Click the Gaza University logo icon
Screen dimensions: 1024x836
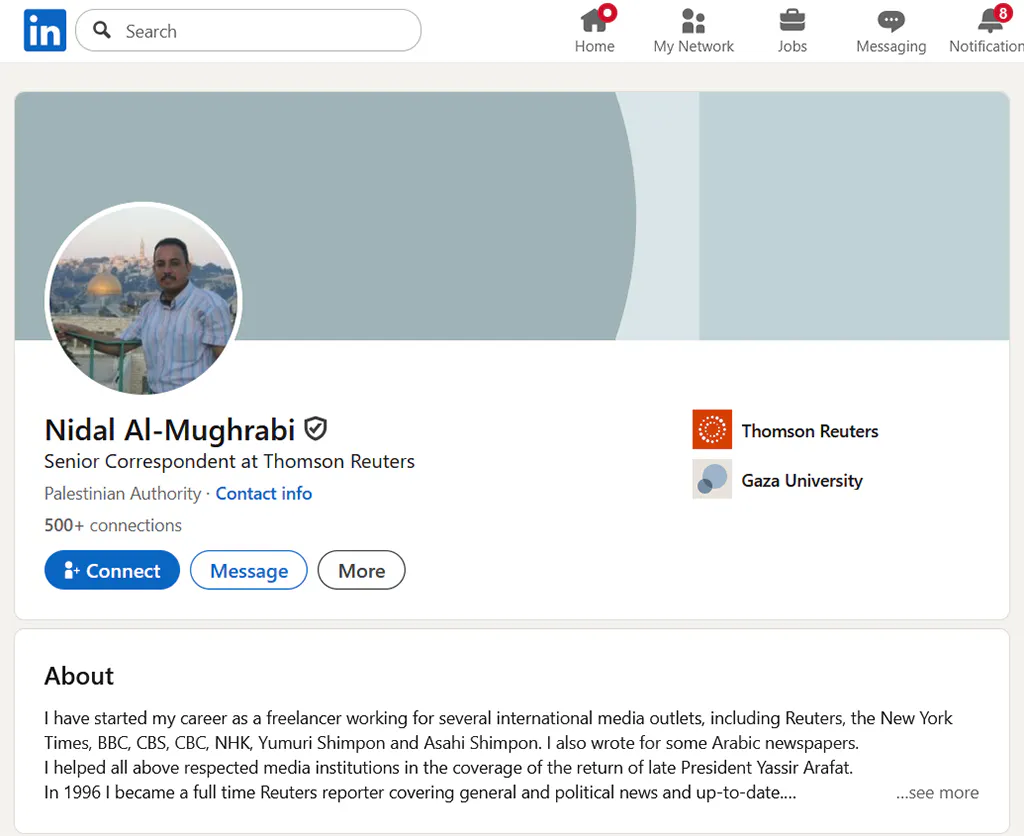(x=712, y=479)
